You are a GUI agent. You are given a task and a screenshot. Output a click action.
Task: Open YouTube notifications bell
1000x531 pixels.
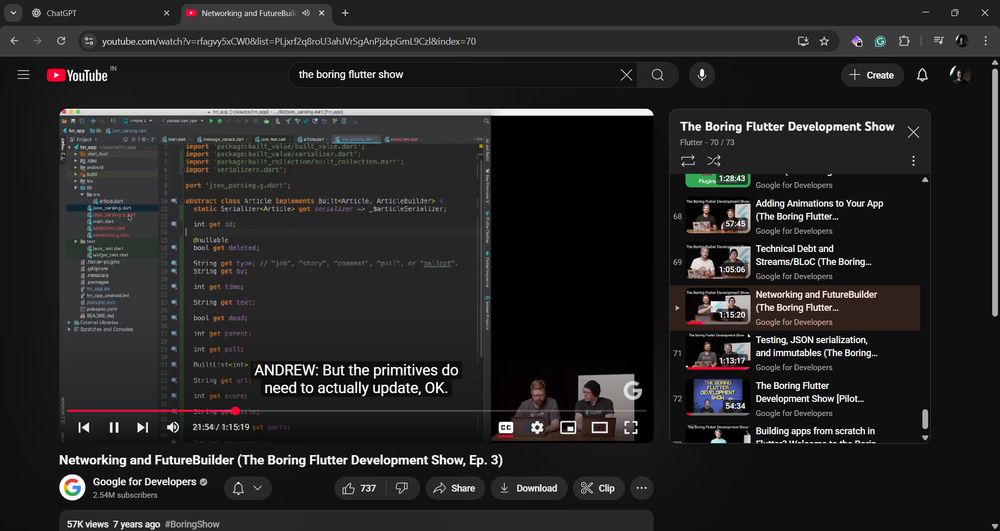[922, 75]
